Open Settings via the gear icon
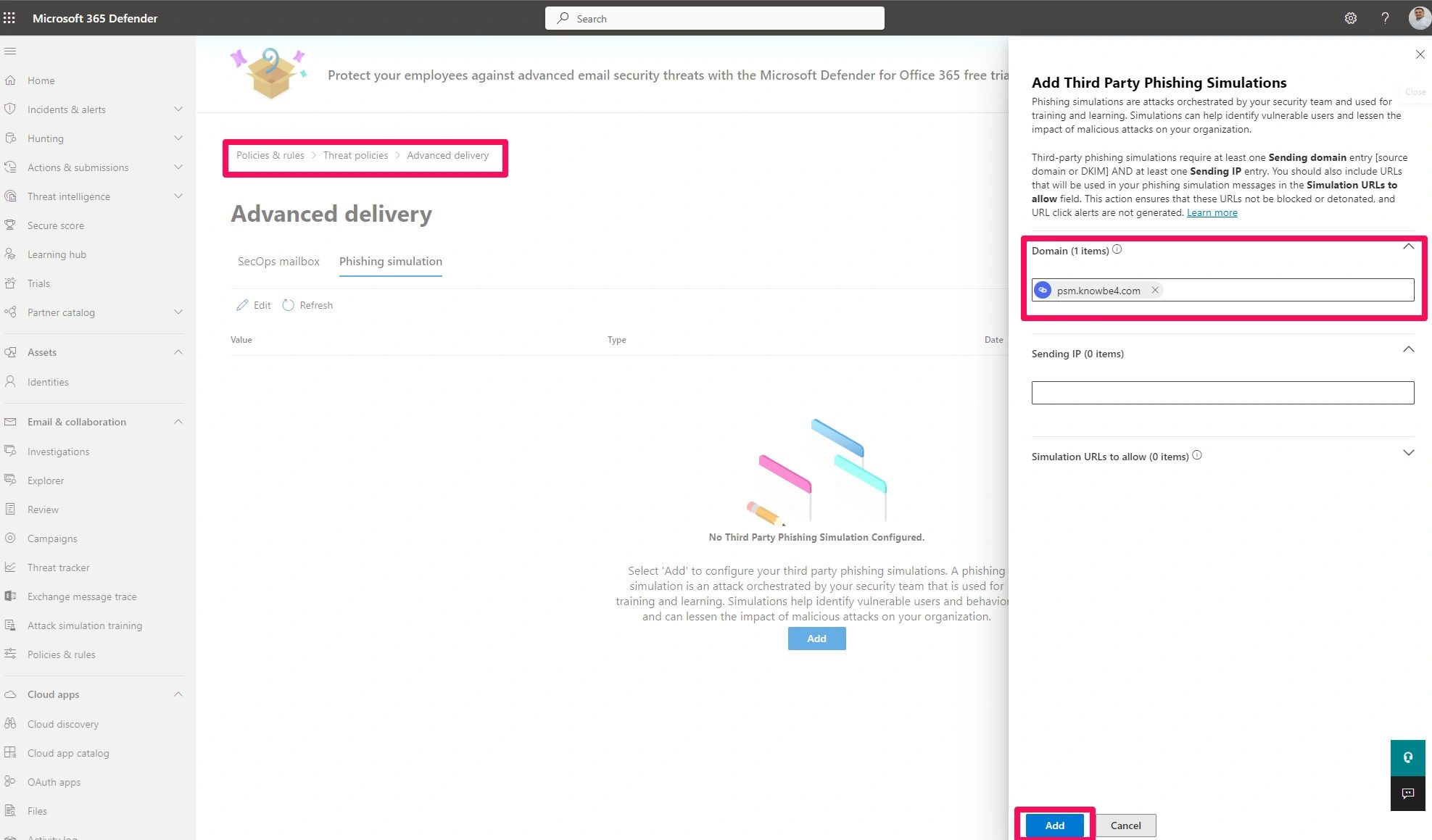Viewport: 1432px width, 840px height. coord(1350,17)
